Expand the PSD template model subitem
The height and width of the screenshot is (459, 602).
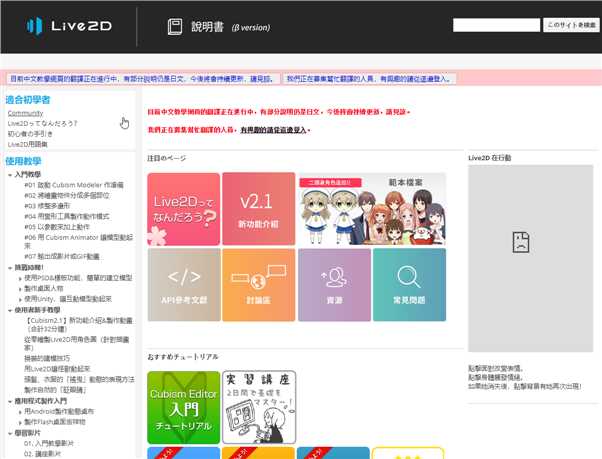click(20, 279)
